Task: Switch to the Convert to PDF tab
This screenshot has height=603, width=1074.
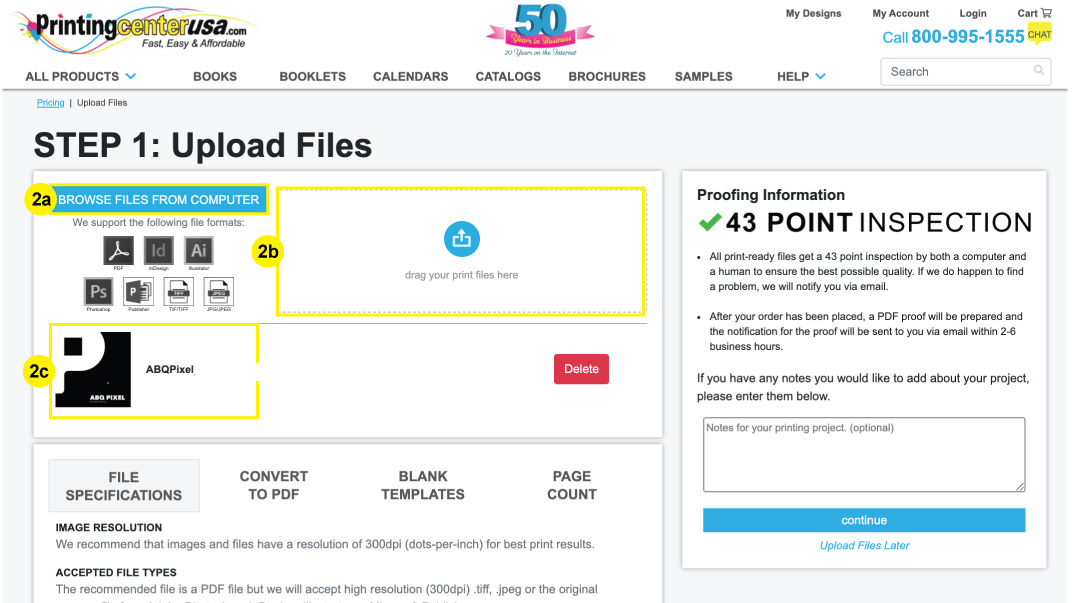Action: 273,485
